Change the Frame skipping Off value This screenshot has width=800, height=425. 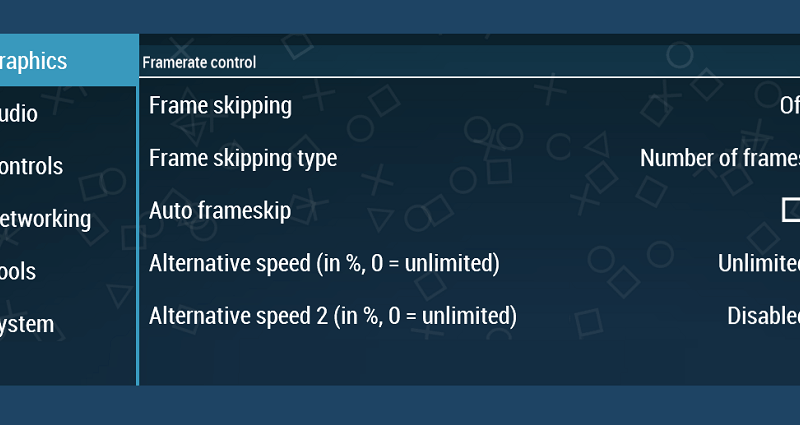(789, 105)
